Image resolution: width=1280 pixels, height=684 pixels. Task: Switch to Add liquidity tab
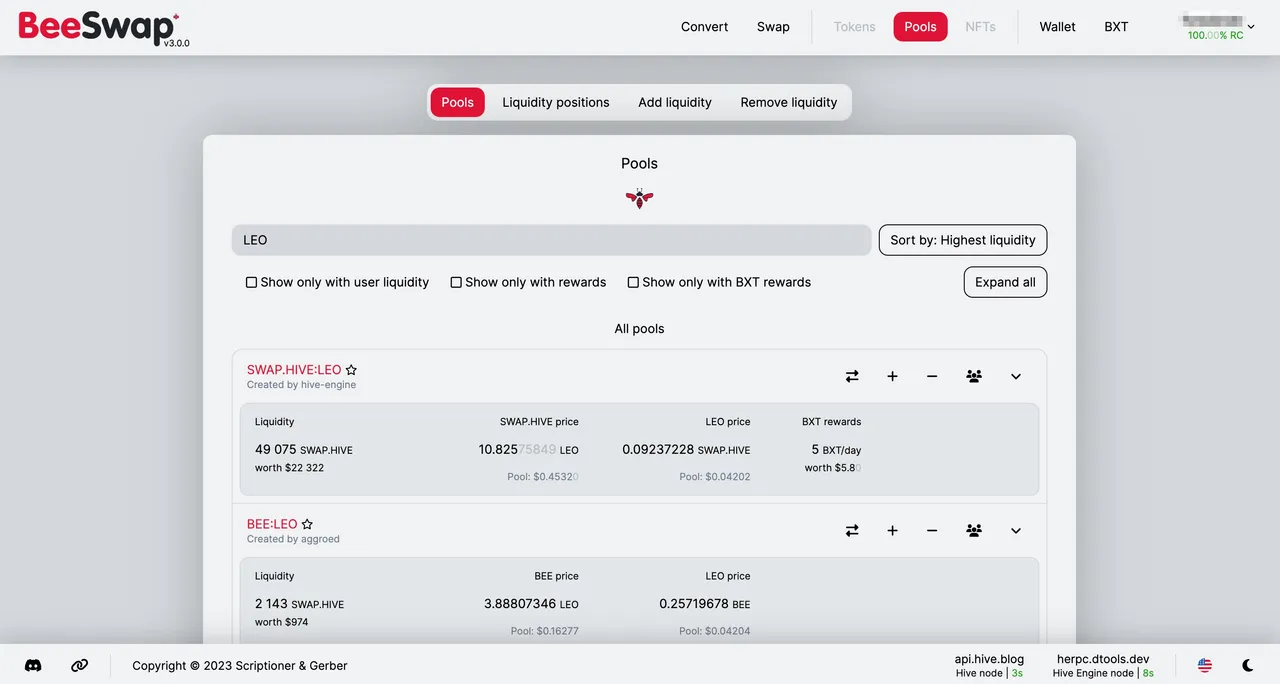675,102
